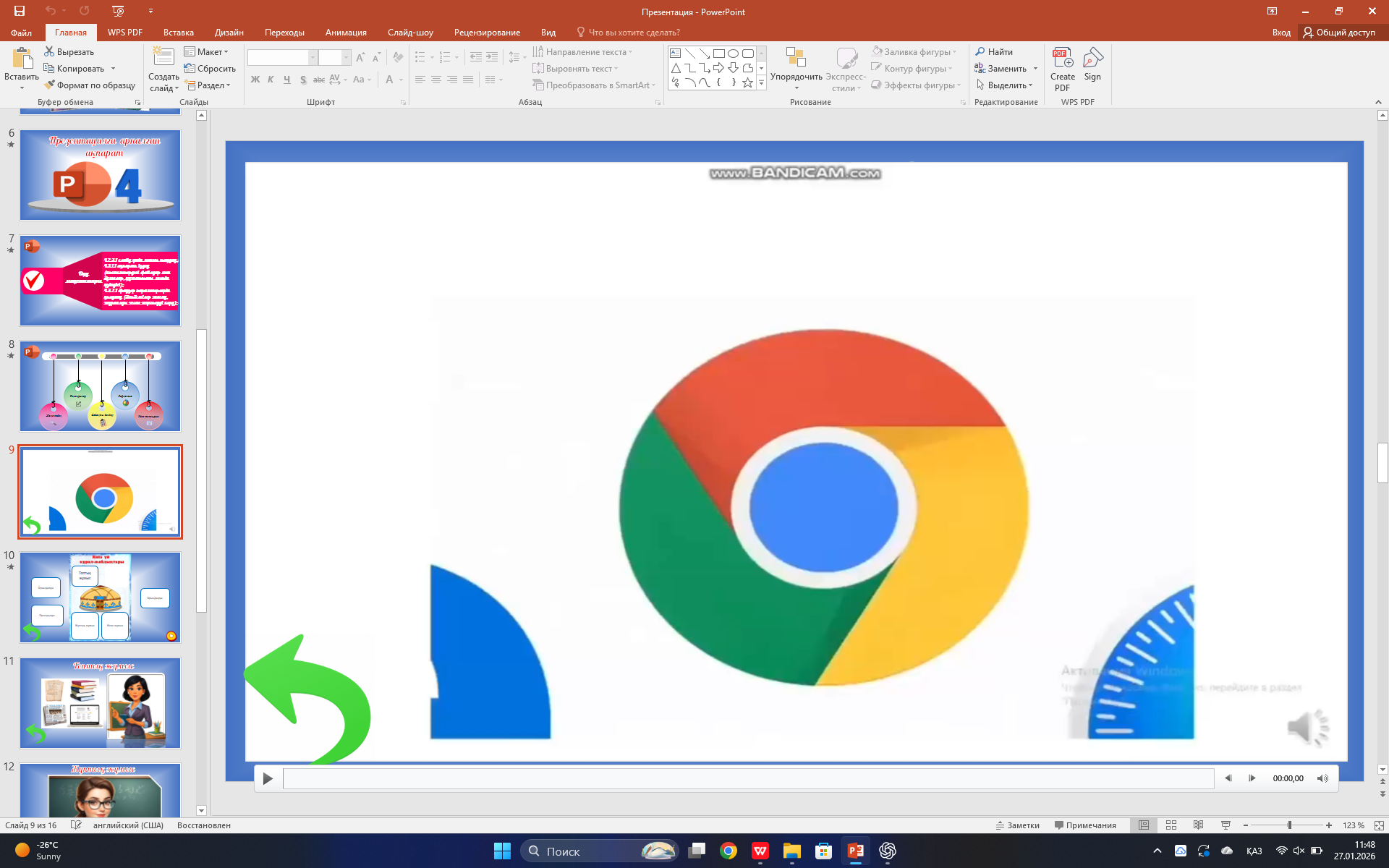
Task: Click the zoom slider handle
Action: click(x=1289, y=825)
